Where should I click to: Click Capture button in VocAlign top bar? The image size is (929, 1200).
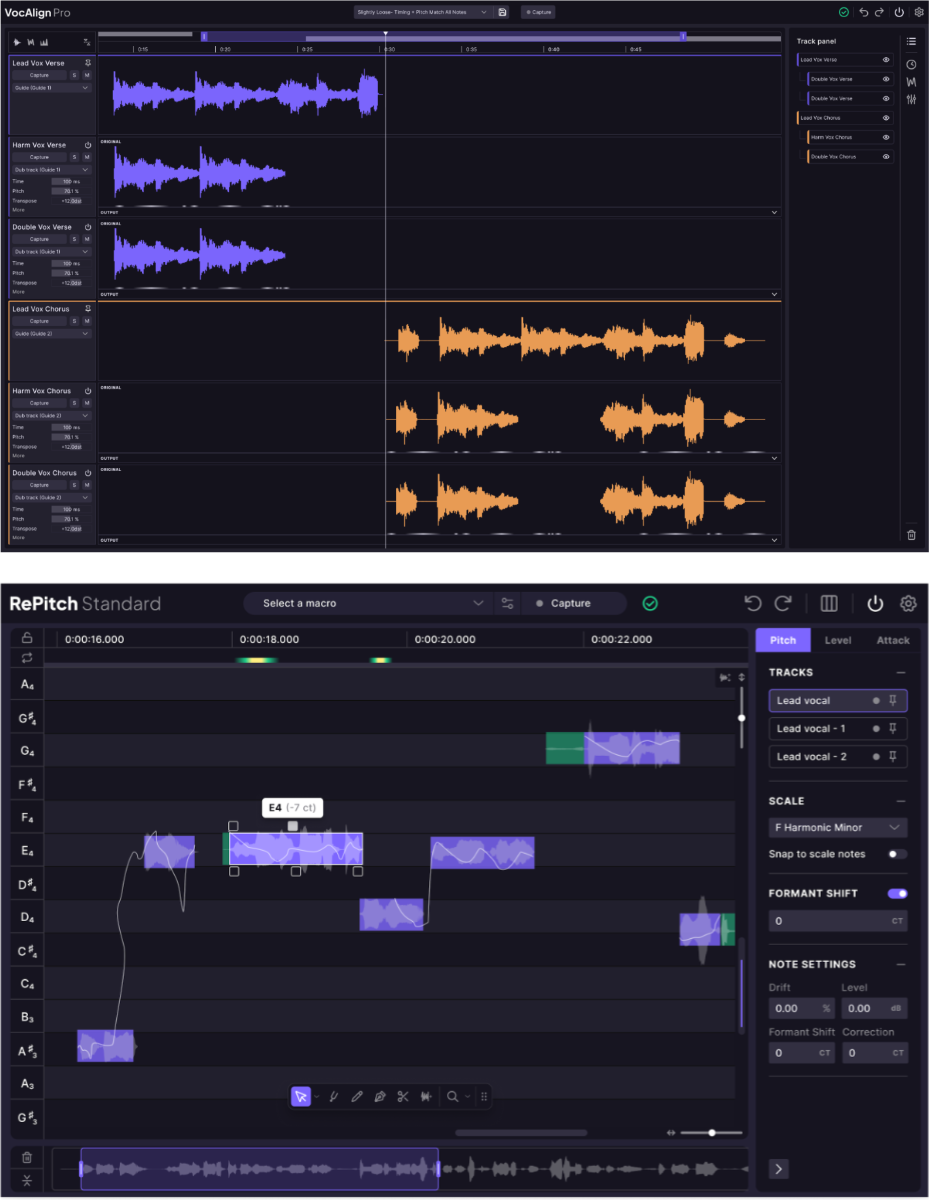[538, 12]
